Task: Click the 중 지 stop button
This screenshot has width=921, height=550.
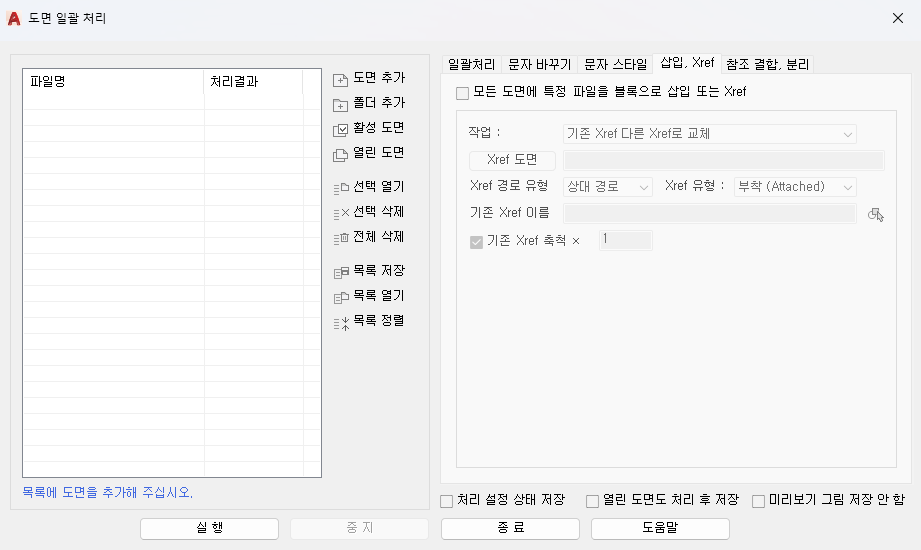Action: tap(359, 528)
